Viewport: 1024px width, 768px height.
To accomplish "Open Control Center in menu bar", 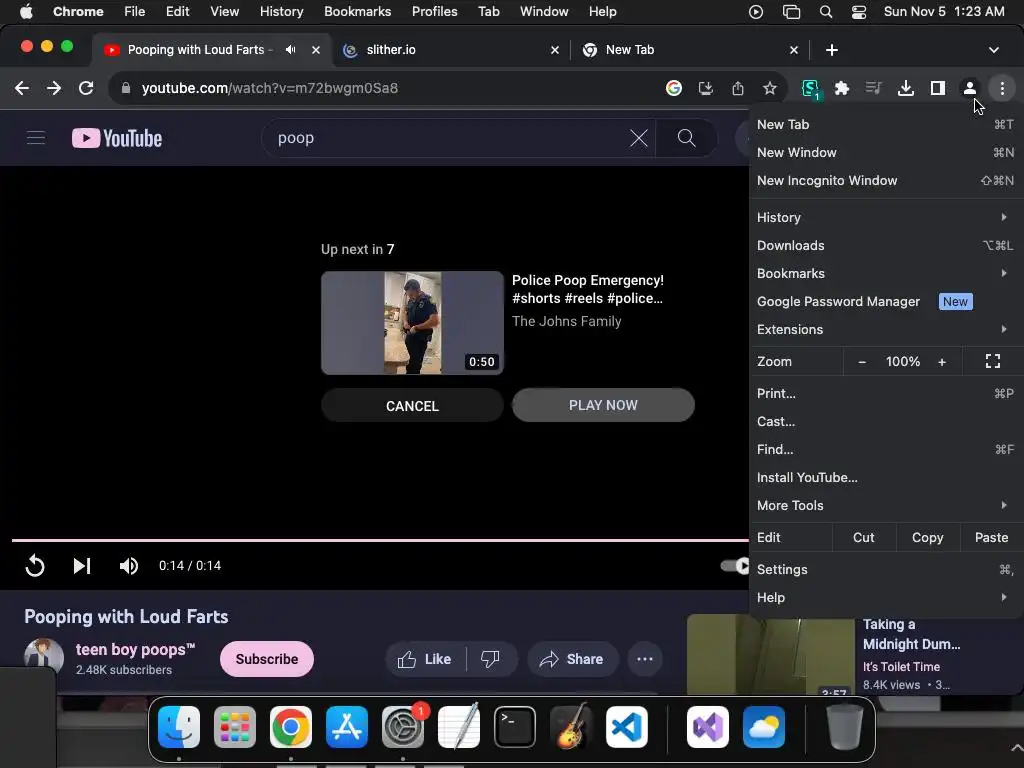I will 859,12.
